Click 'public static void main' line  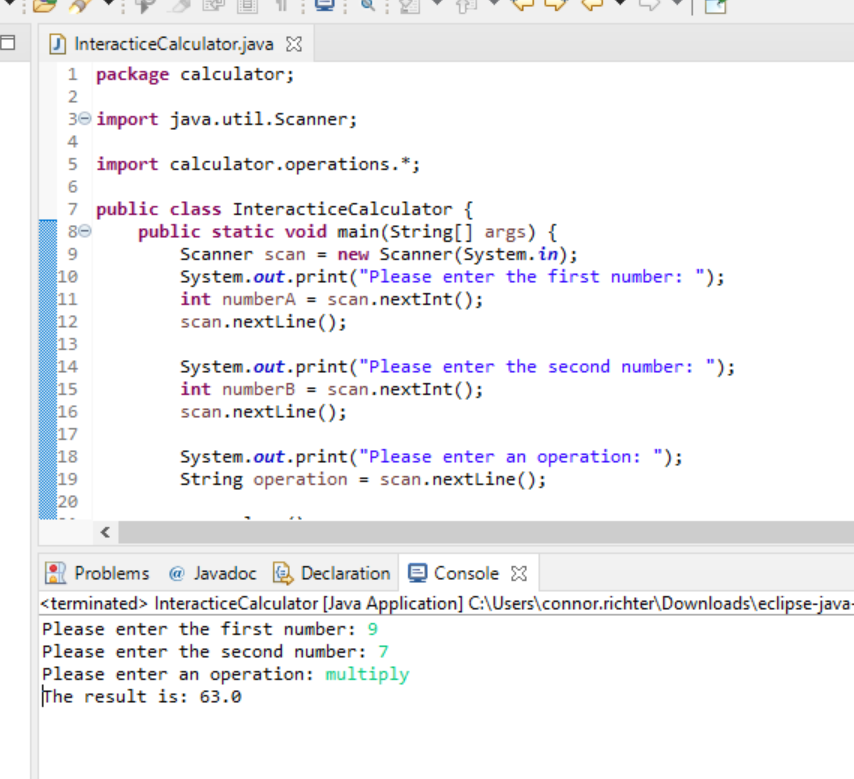point(347,232)
